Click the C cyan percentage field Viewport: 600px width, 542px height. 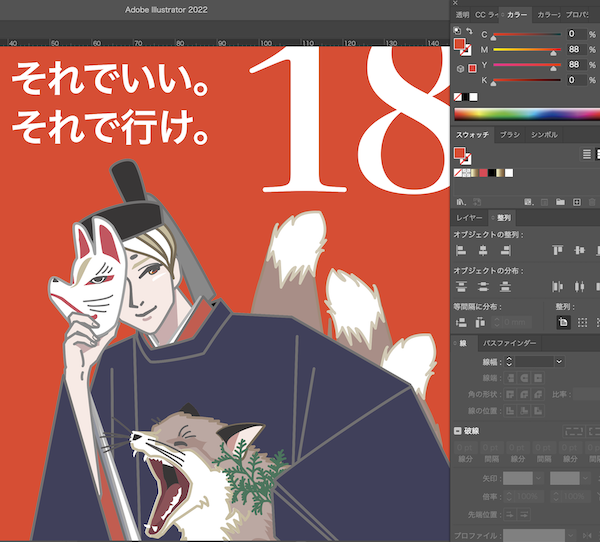click(574, 34)
